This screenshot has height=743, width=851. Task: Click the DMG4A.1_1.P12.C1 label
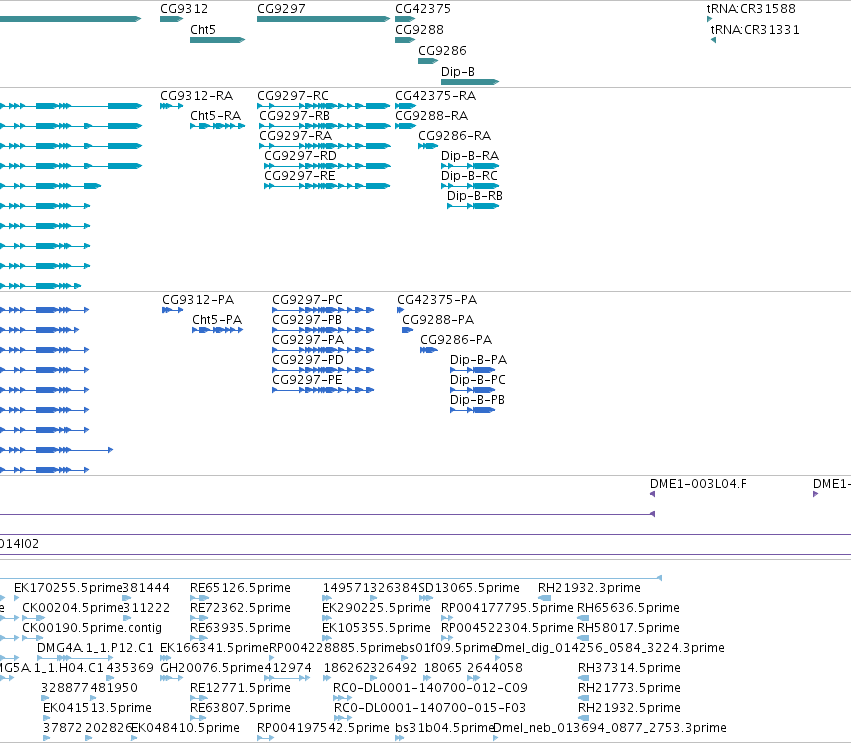pyautogui.click(x=96, y=648)
